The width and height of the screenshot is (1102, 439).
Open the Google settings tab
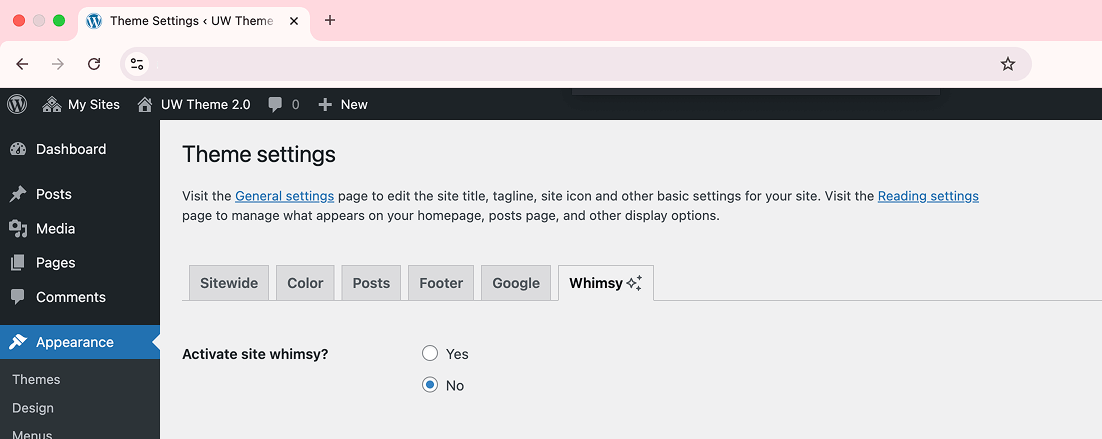(516, 283)
